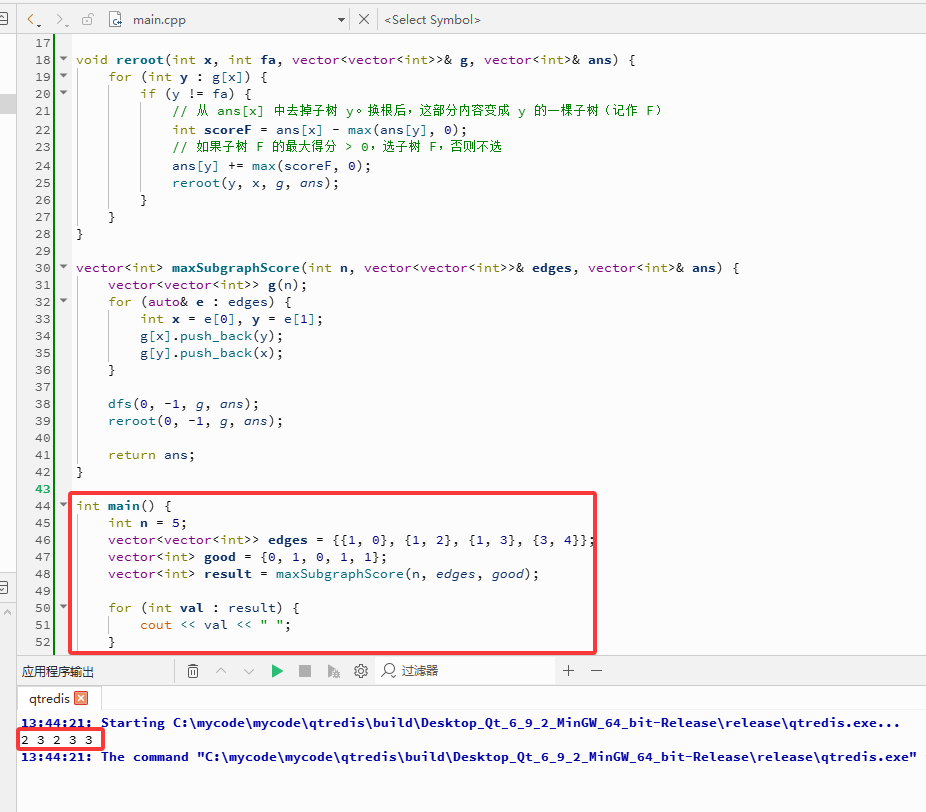Click the 'The command' output line

(469, 757)
